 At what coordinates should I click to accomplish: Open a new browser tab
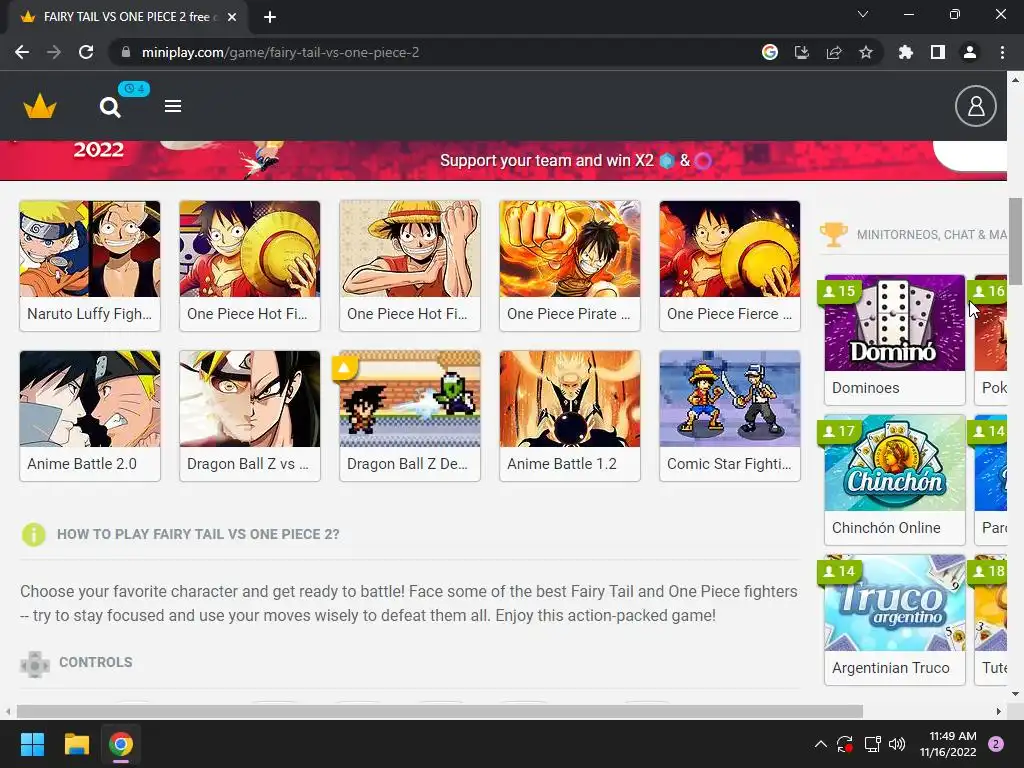point(270,17)
